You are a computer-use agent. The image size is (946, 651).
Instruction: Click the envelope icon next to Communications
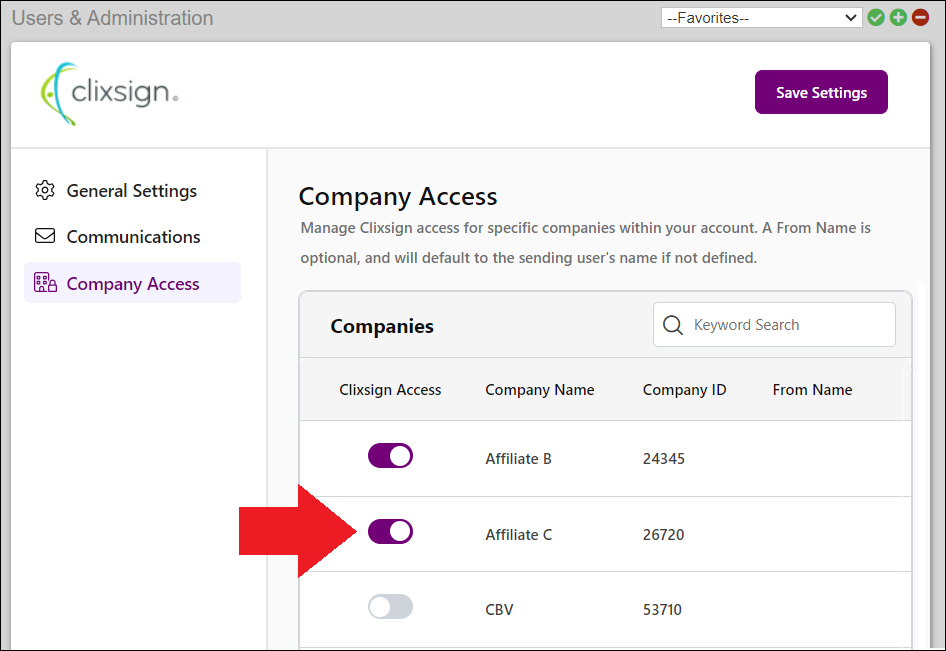[45, 236]
